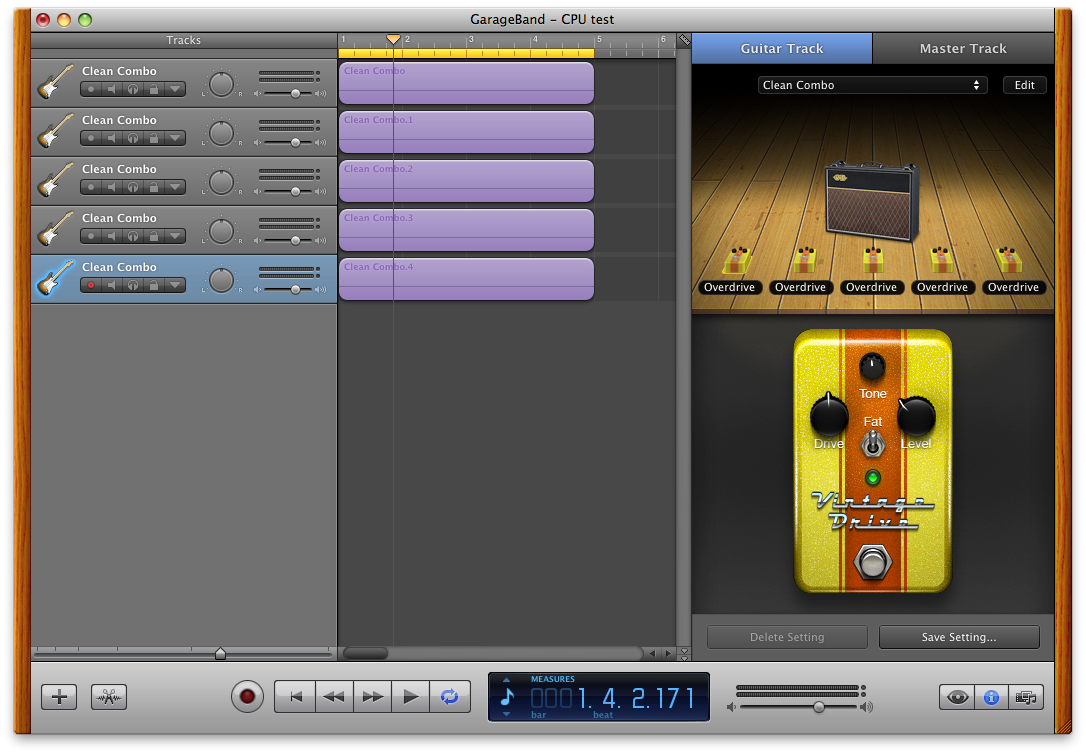Mute the highlighted blue track
This screenshot has height=754, width=1086.
(112, 285)
